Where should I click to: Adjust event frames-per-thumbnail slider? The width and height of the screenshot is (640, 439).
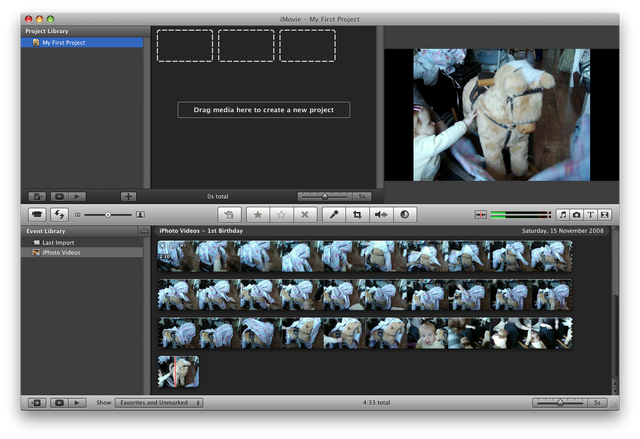coord(560,403)
